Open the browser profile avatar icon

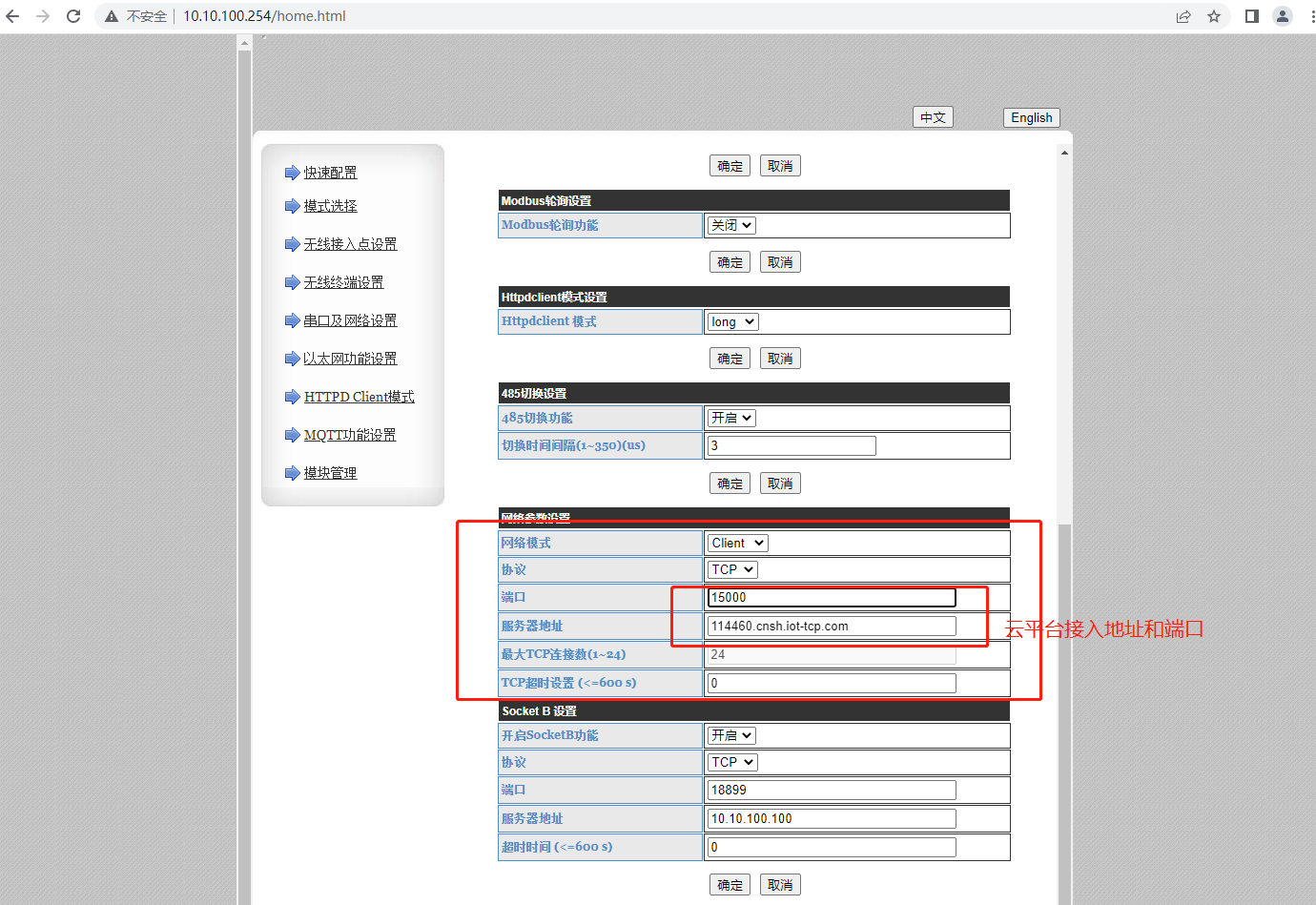coord(1283,16)
